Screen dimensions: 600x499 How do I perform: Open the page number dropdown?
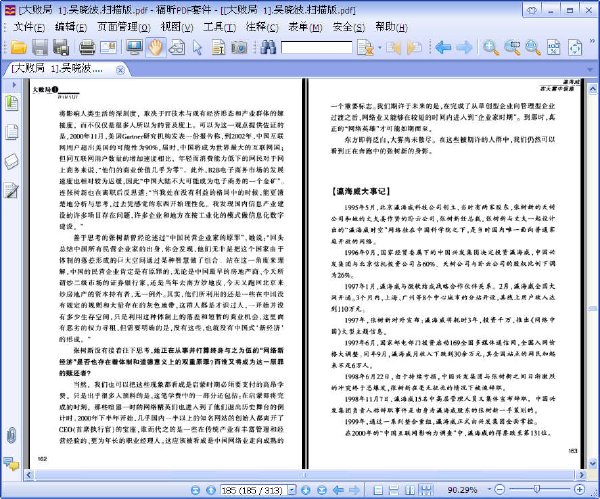(292, 490)
